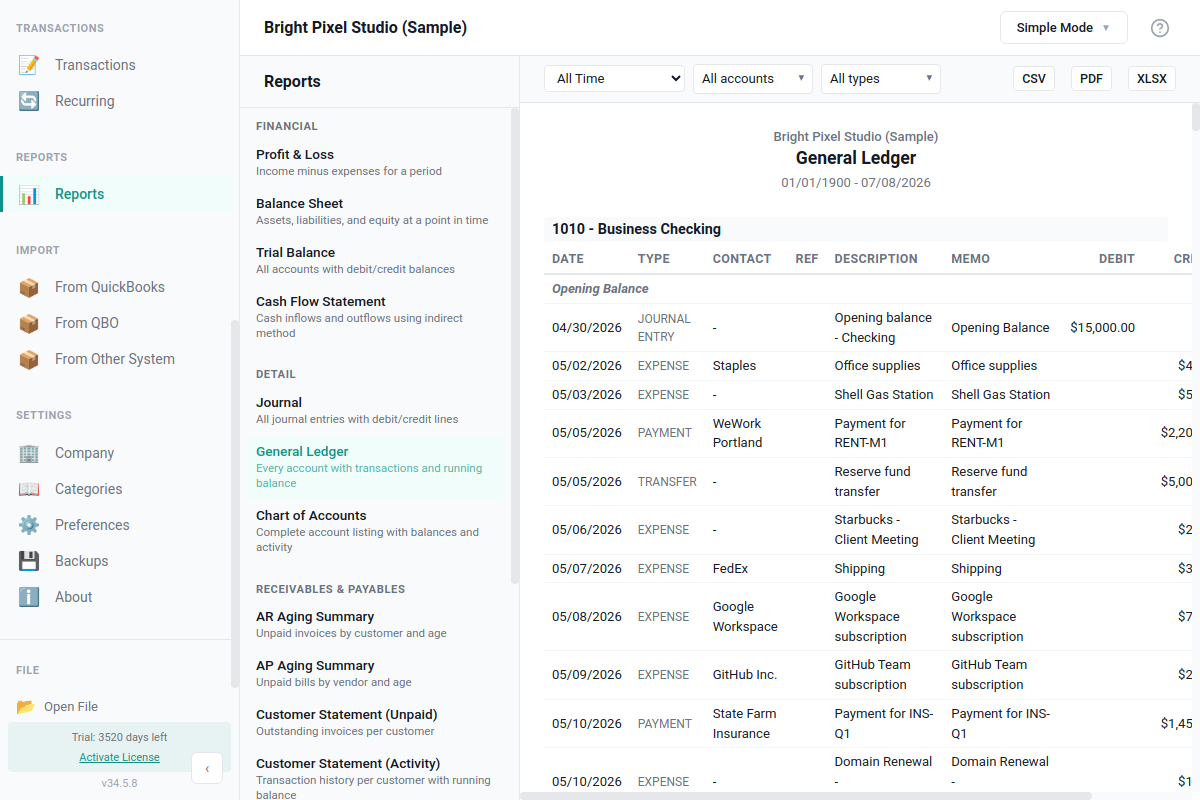Click the Categories book icon
The height and width of the screenshot is (800, 1200).
pyautogui.click(x=29, y=489)
